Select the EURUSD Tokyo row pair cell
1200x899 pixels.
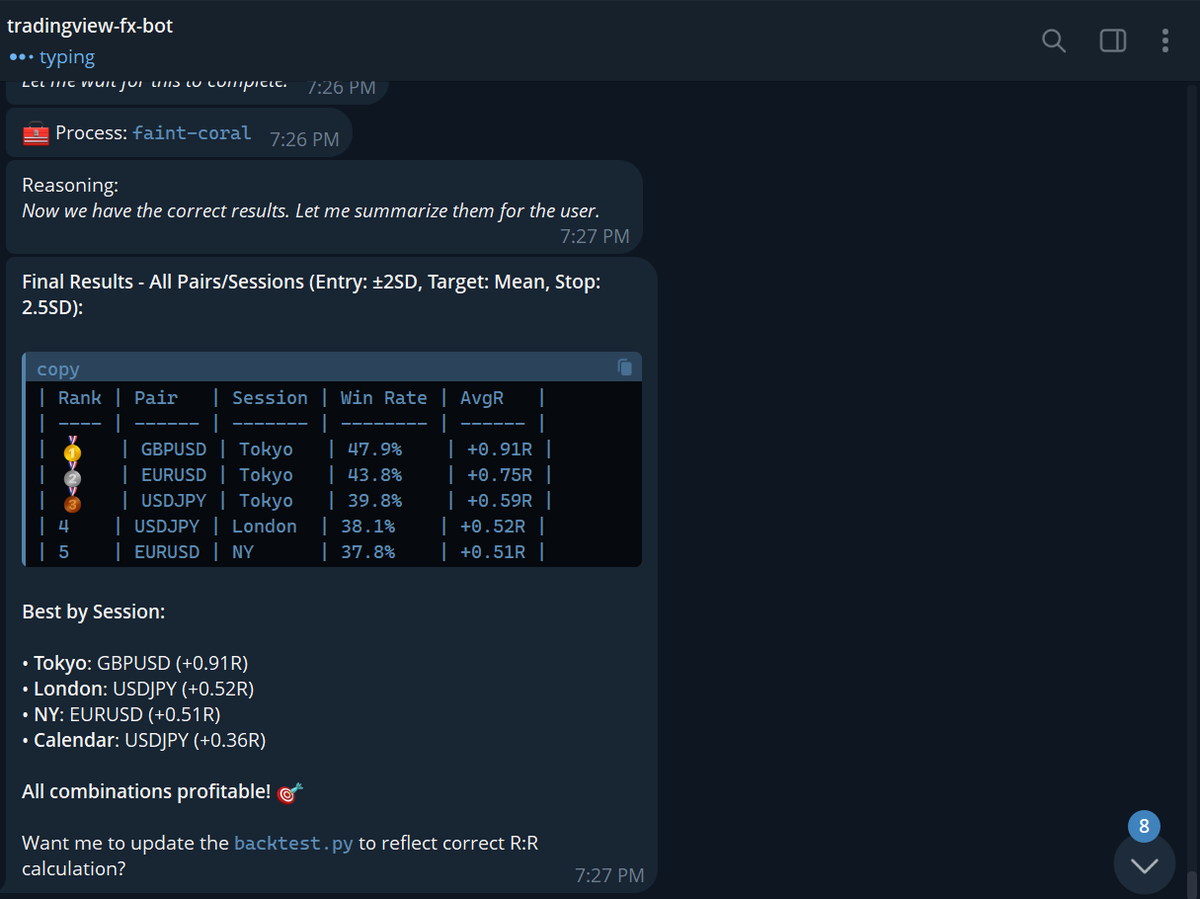174,475
